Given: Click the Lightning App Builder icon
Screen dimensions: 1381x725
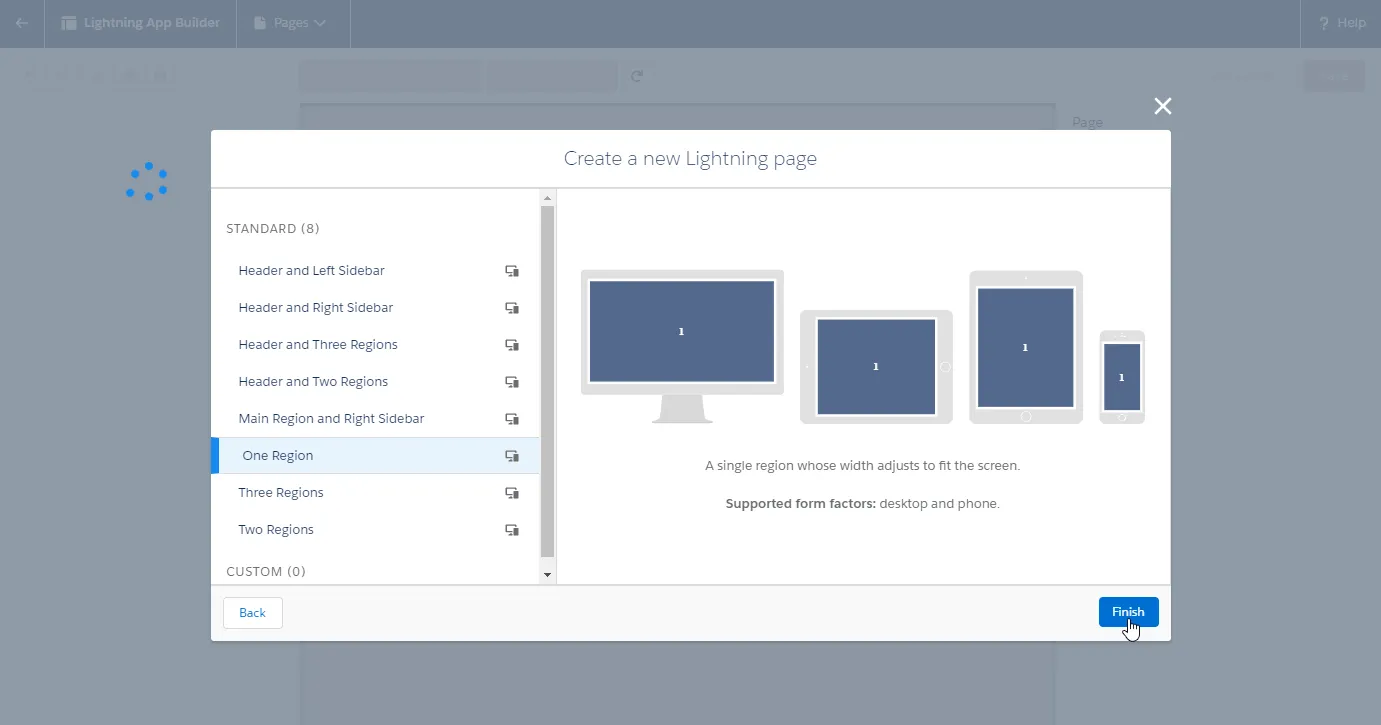Looking at the screenshot, I should (69, 23).
